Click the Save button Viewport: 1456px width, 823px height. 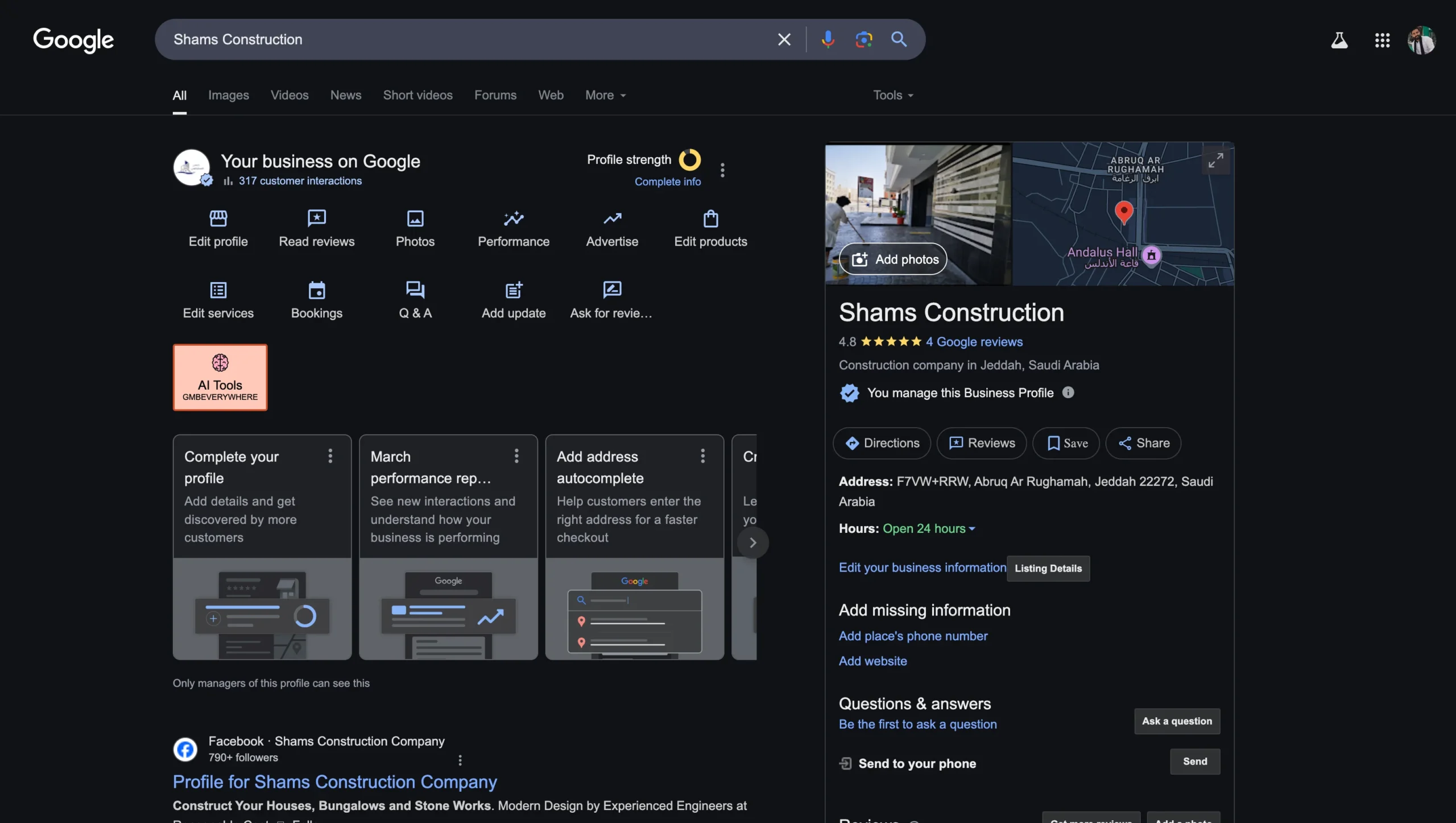click(1066, 443)
